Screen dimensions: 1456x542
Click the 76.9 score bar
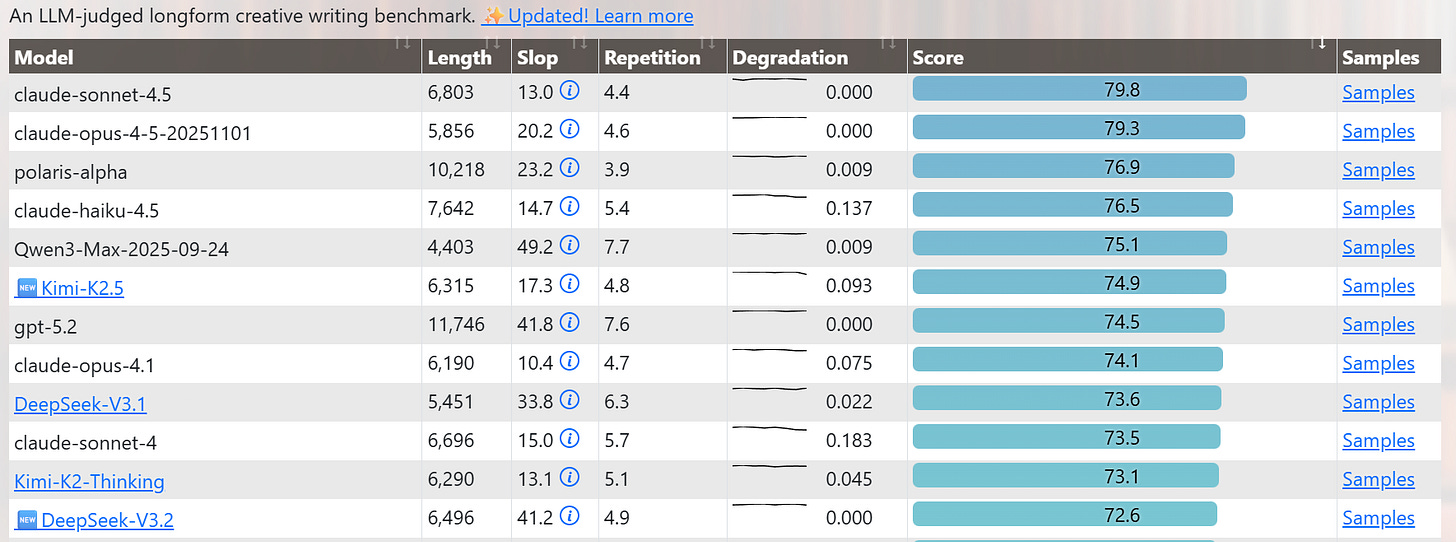1074,166
